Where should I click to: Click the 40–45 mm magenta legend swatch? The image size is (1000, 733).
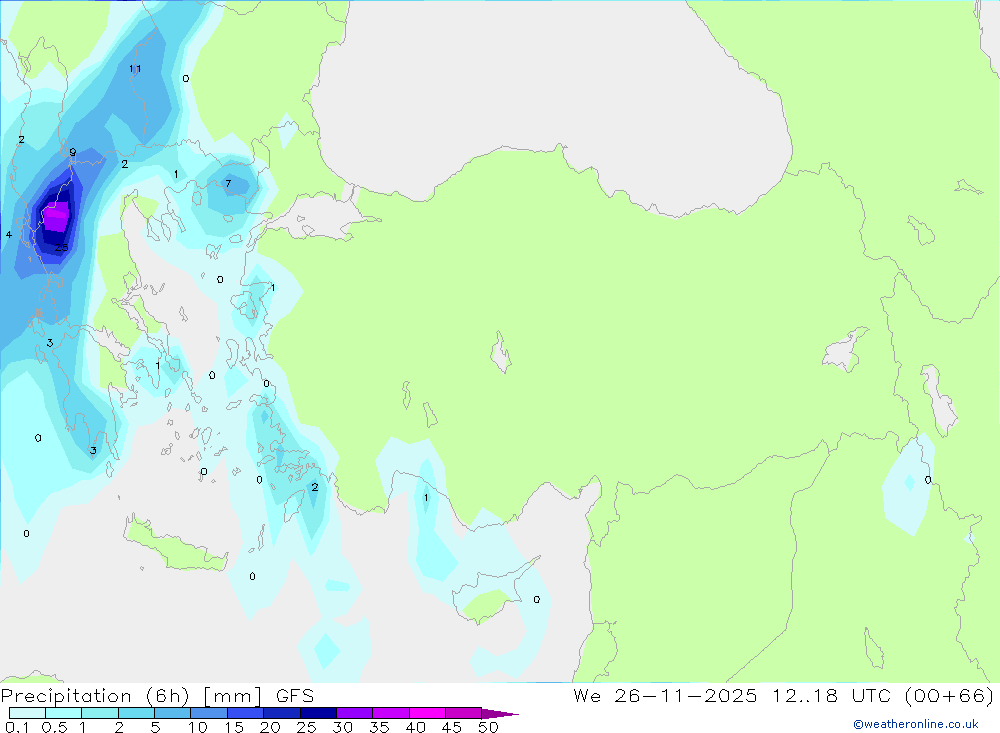(x=427, y=713)
